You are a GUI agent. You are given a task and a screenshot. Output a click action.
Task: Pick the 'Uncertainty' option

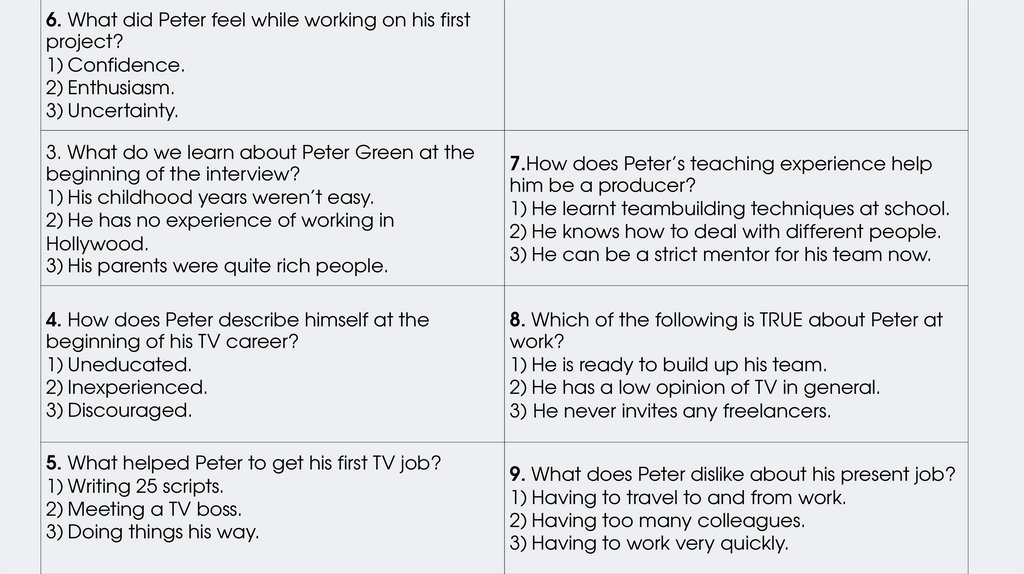pos(112,111)
